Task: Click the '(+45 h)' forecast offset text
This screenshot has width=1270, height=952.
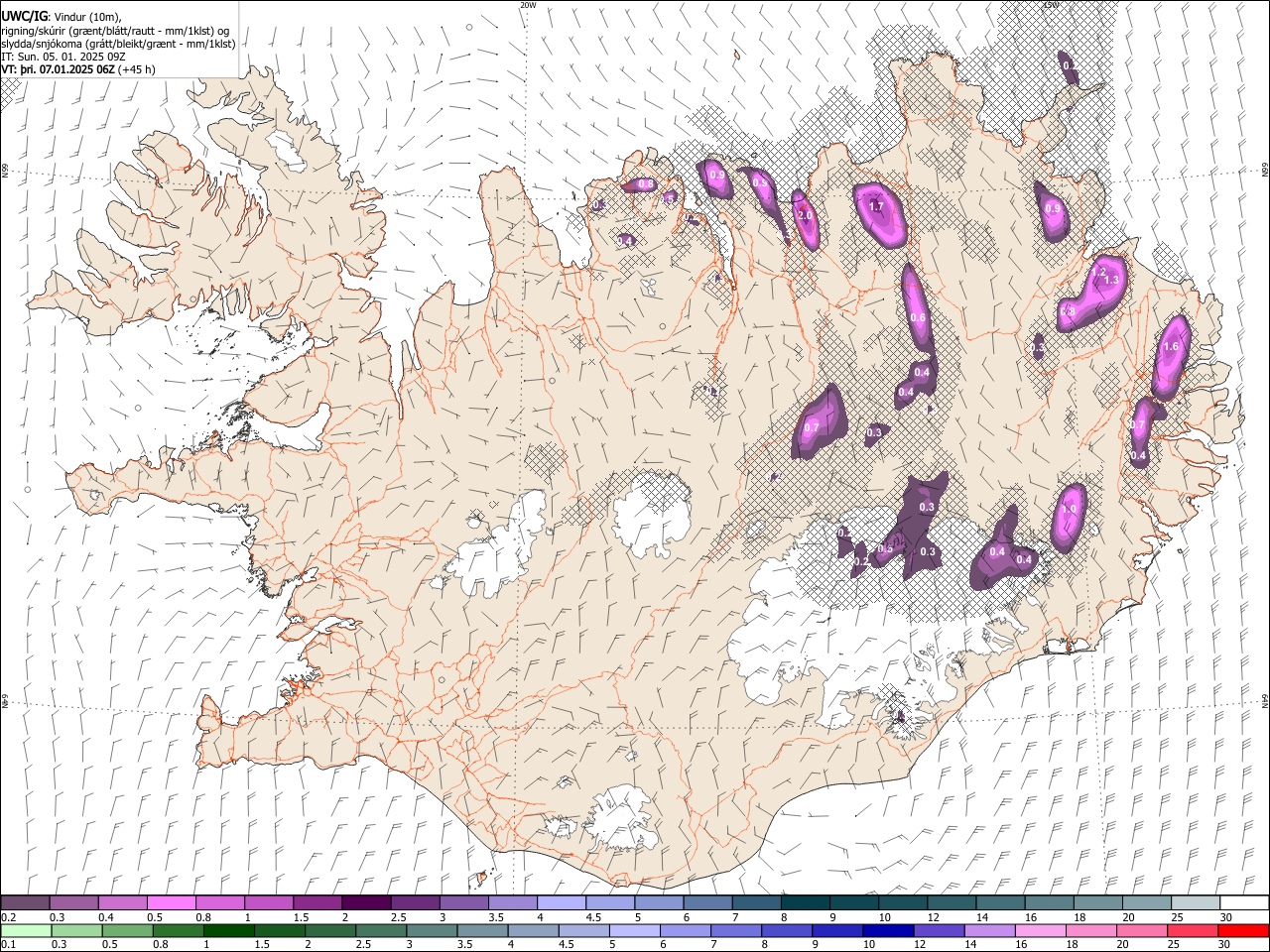Action: click(136, 69)
